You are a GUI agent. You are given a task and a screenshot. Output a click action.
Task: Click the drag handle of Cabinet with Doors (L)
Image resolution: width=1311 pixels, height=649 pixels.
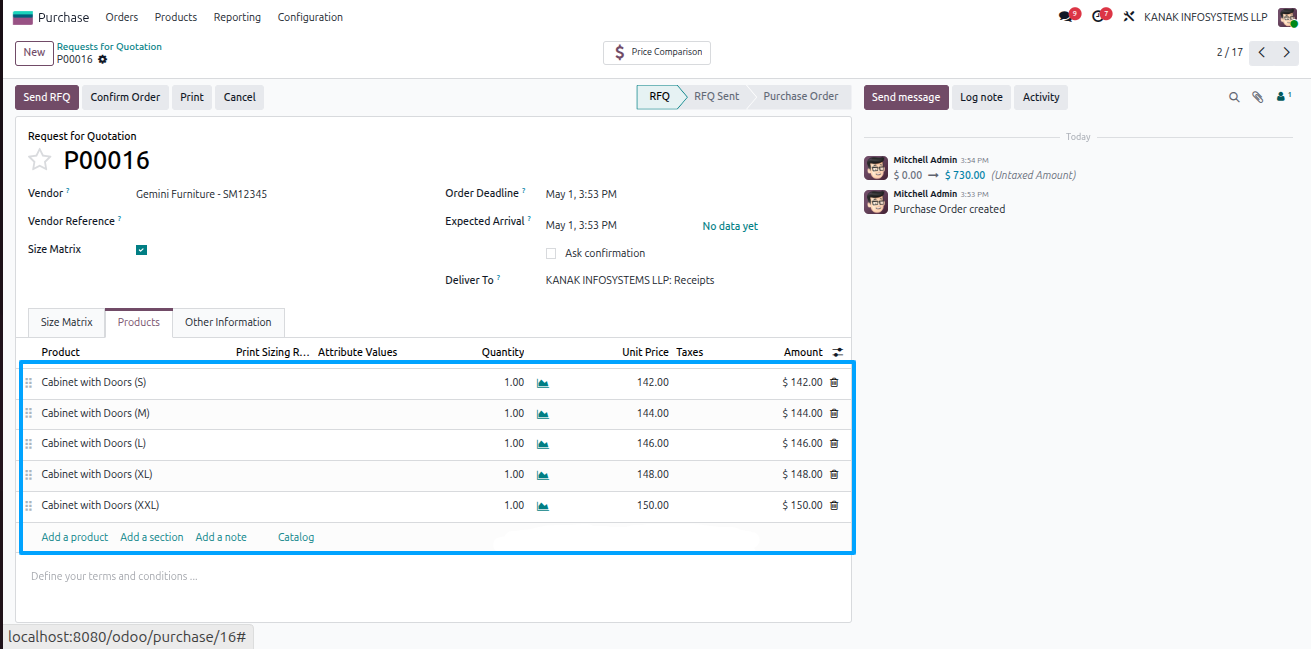(28, 444)
